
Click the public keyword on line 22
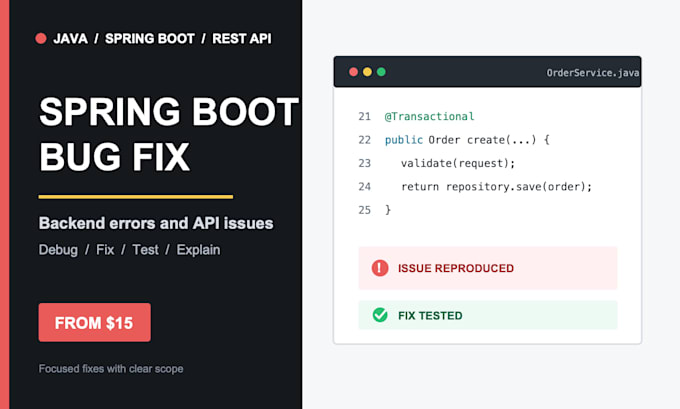coord(404,140)
